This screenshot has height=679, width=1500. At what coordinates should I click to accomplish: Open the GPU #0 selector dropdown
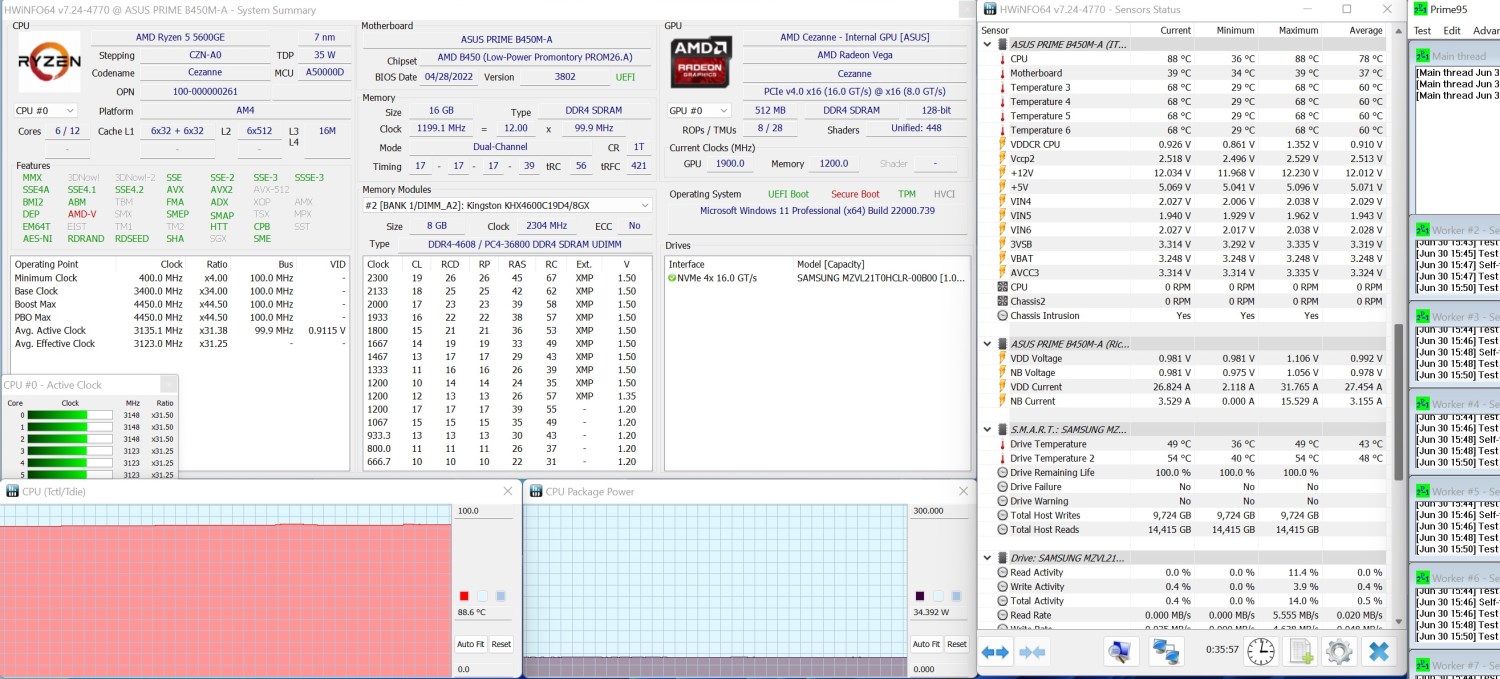click(x=697, y=111)
